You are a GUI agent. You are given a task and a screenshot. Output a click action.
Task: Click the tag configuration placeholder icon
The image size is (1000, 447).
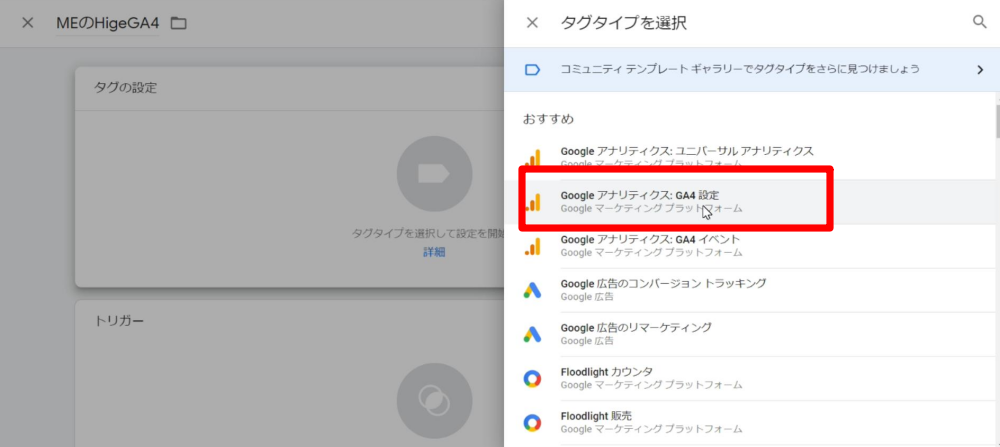tap(434, 173)
